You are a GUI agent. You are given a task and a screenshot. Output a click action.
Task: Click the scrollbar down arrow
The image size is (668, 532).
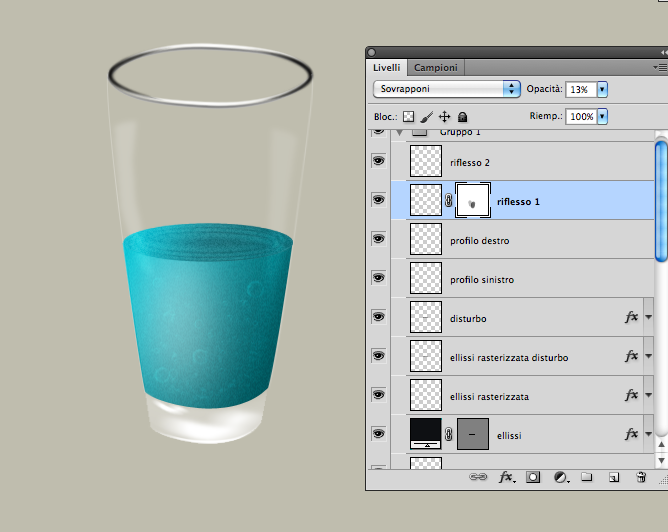(x=661, y=460)
